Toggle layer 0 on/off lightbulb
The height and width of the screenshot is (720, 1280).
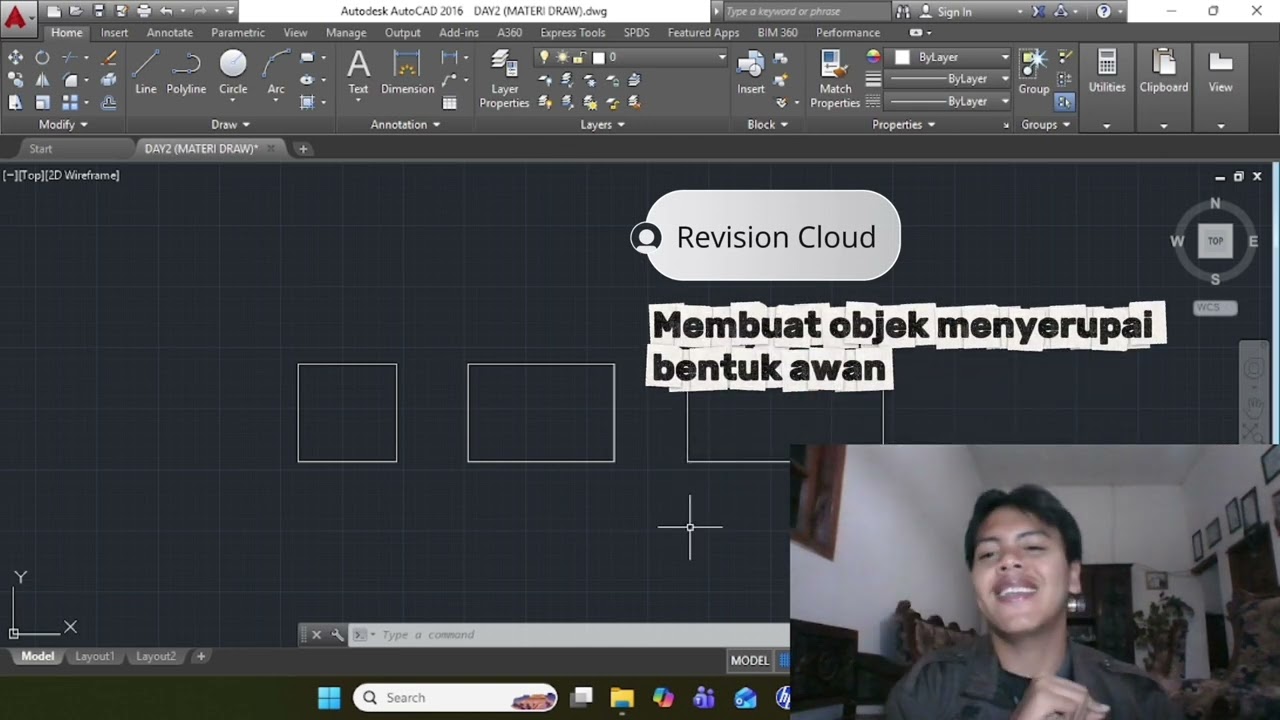[x=544, y=57]
